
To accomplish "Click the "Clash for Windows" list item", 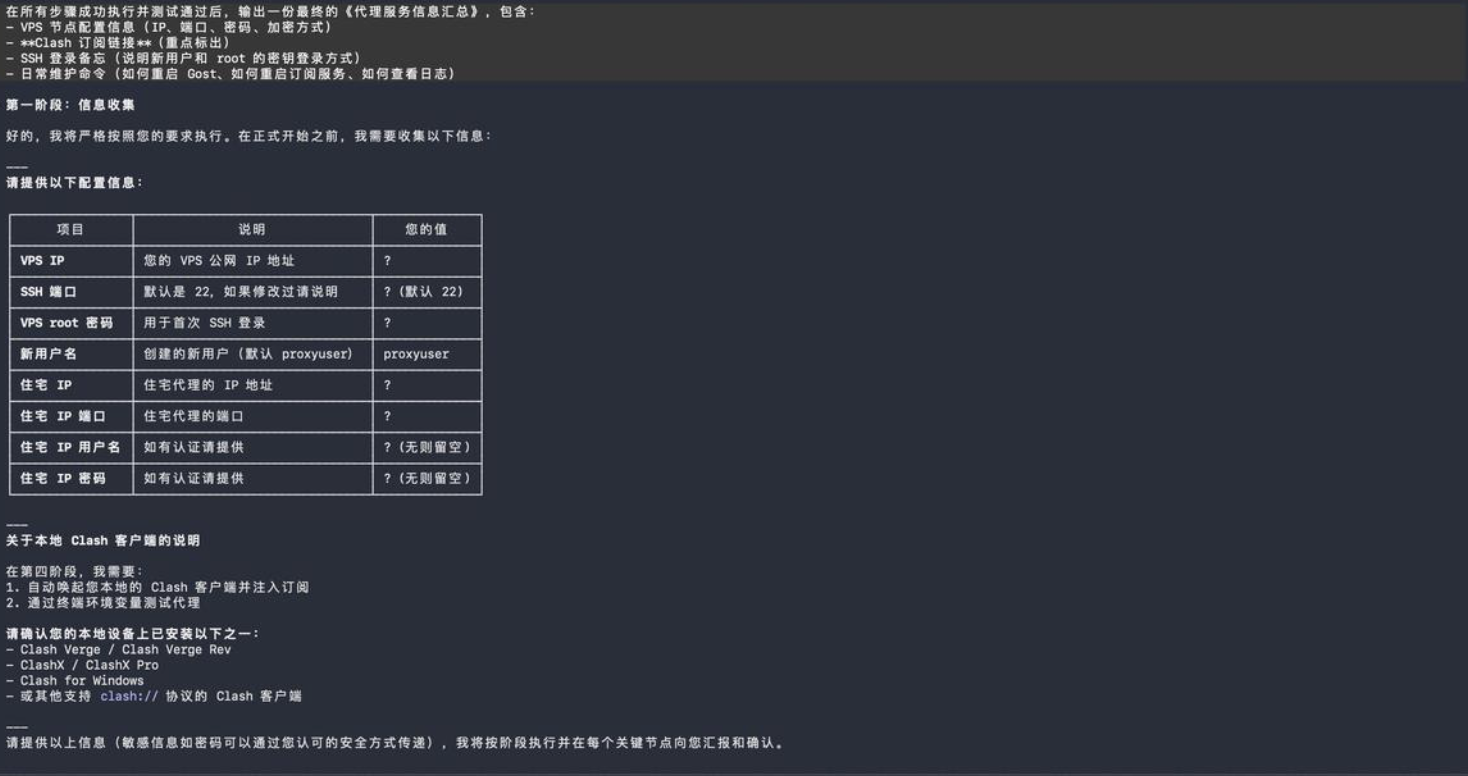I will (x=82, y=681).
